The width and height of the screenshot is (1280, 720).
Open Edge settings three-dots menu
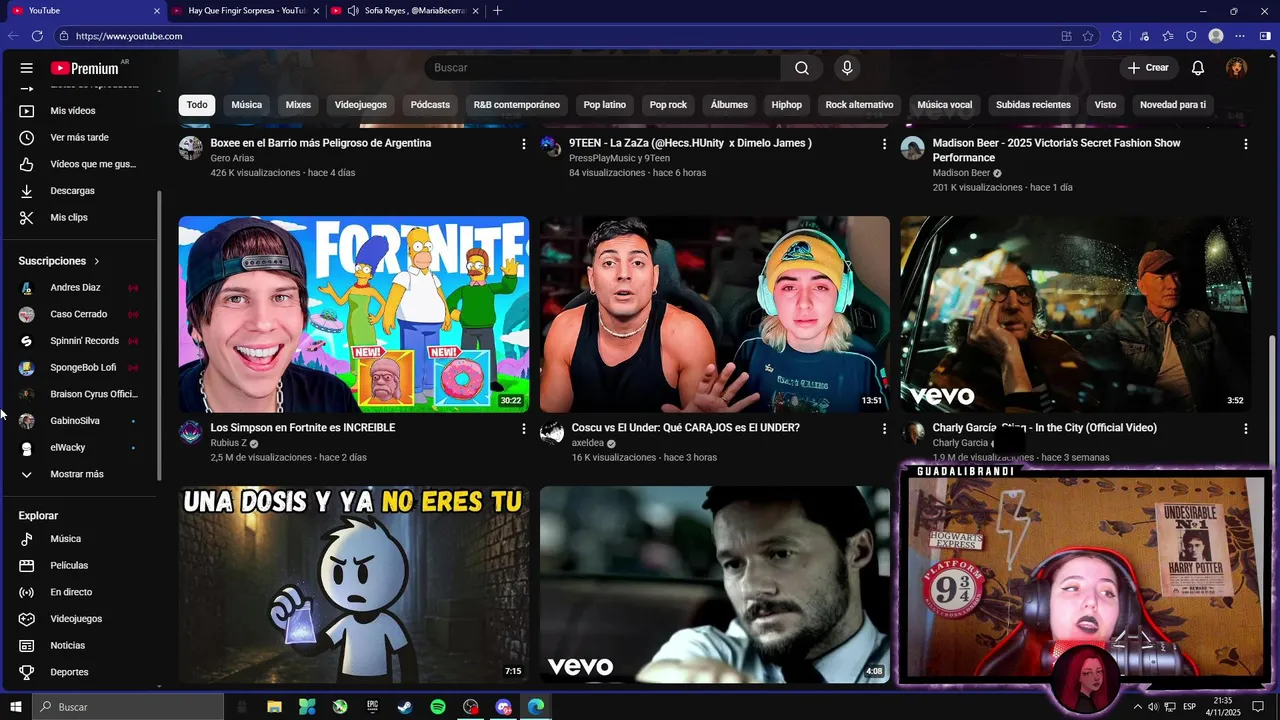click(1241, 36)
